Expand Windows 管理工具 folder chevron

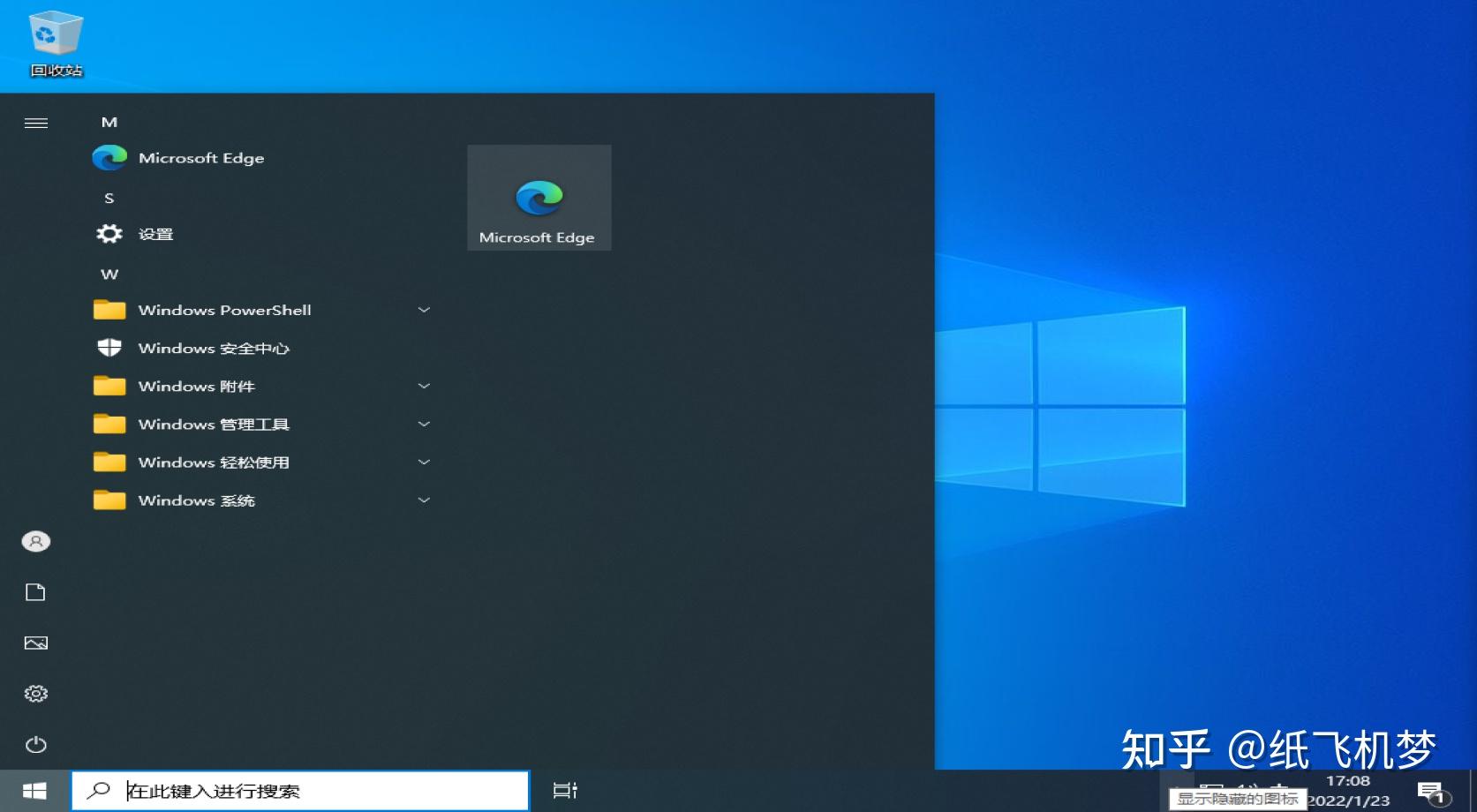click(424, 424)
